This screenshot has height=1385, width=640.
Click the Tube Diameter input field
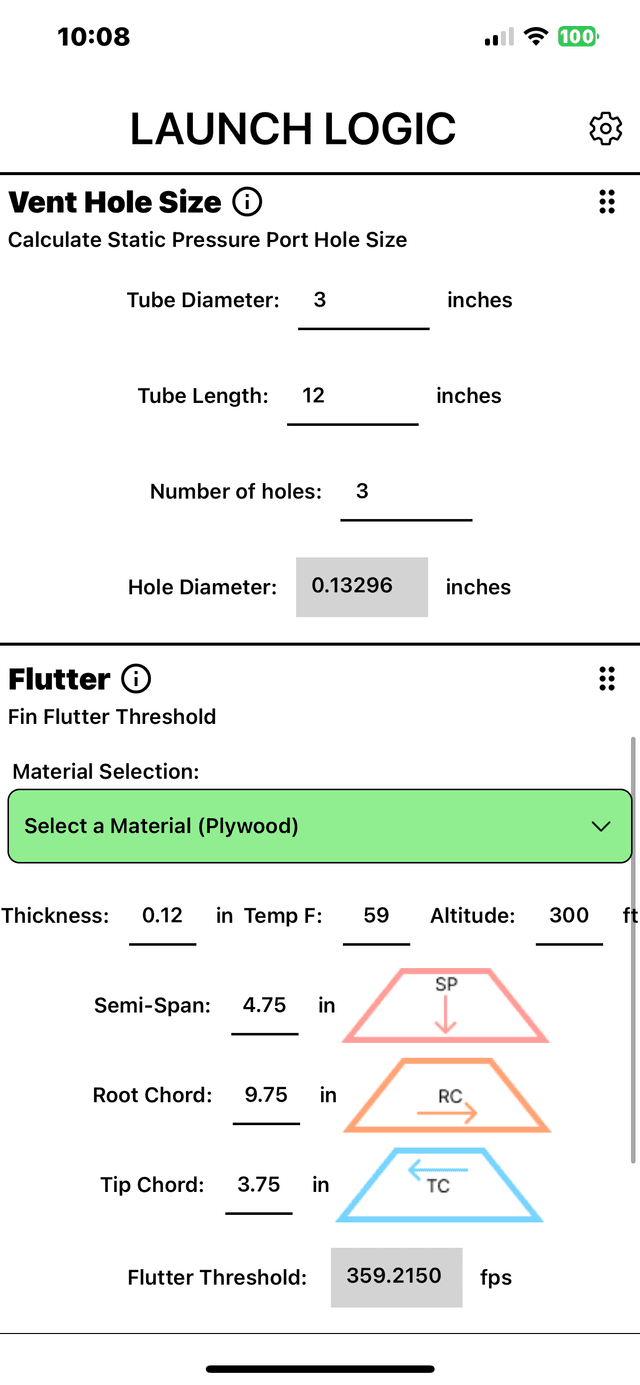coord(363,300)
